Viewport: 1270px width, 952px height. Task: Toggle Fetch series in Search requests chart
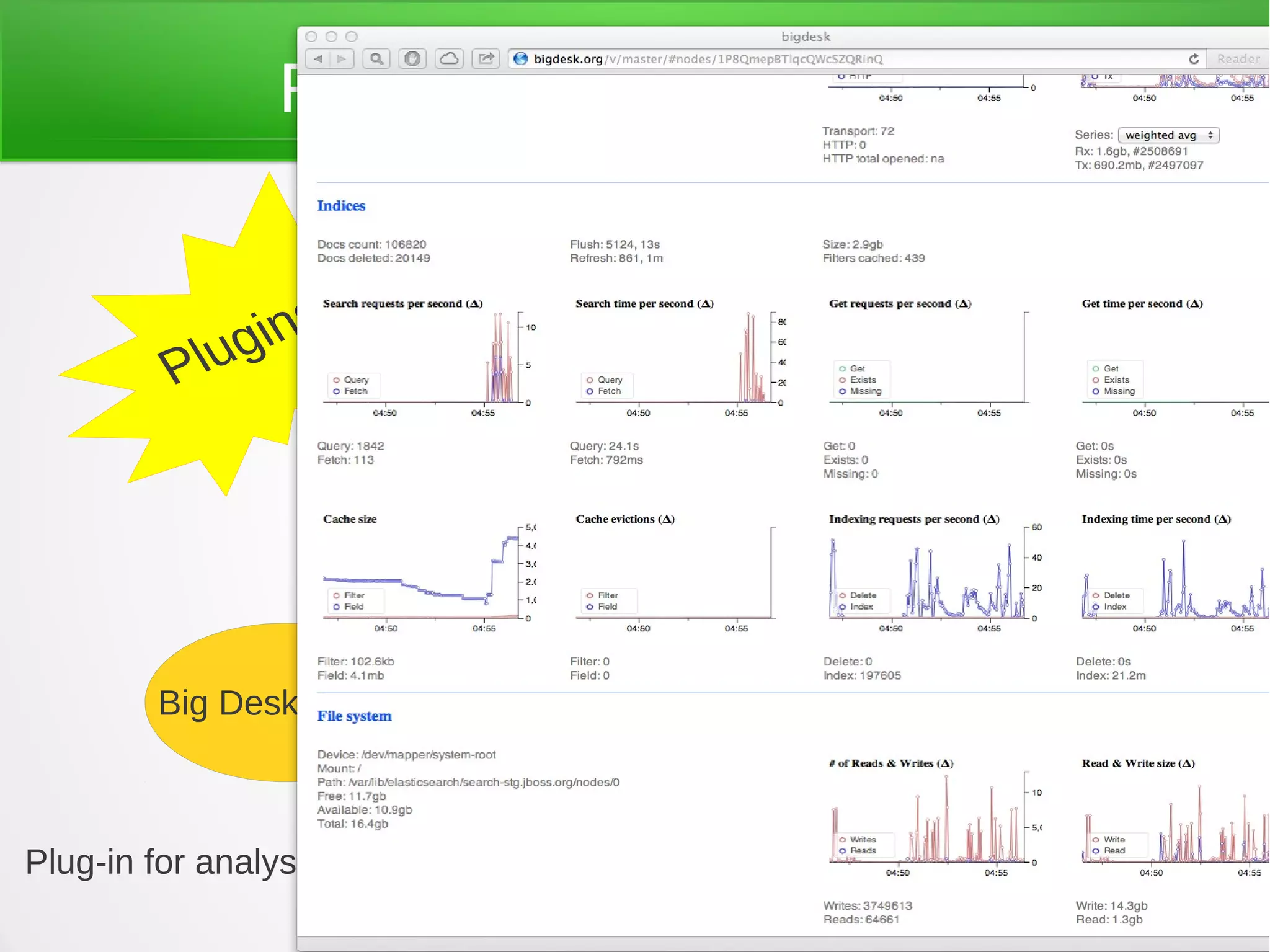click(350, 391)
